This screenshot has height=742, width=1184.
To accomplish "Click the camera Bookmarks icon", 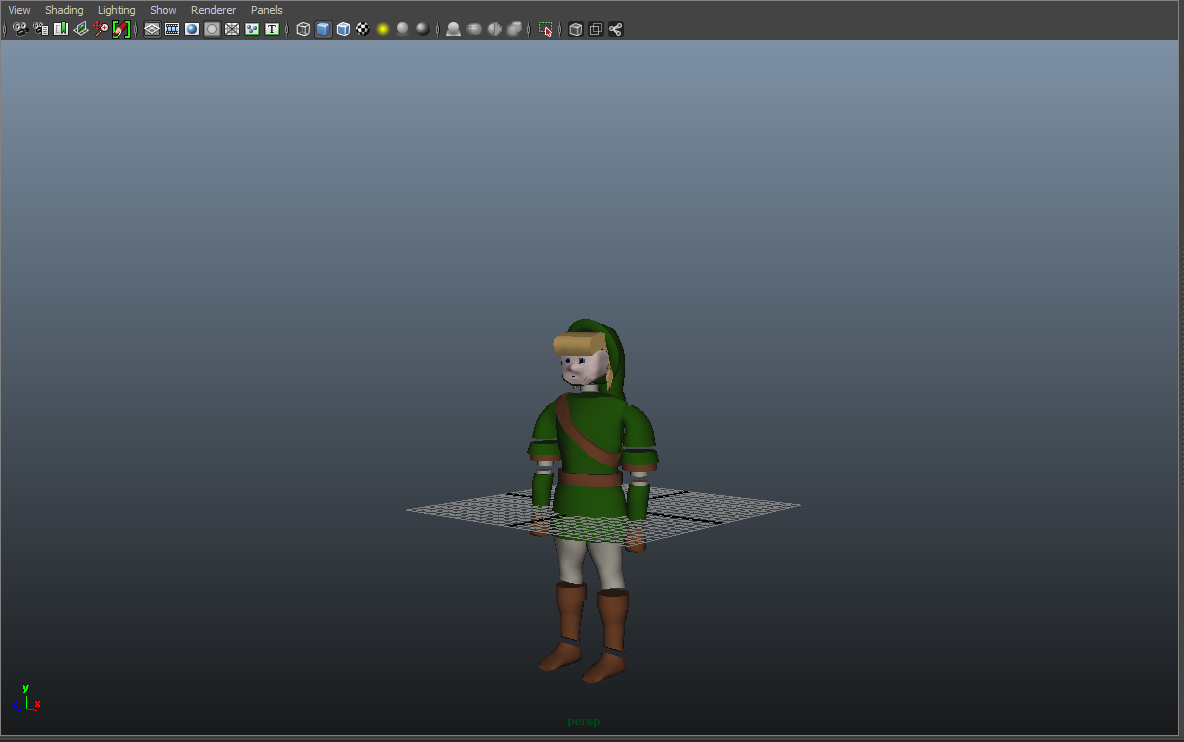I will point(61,29).
